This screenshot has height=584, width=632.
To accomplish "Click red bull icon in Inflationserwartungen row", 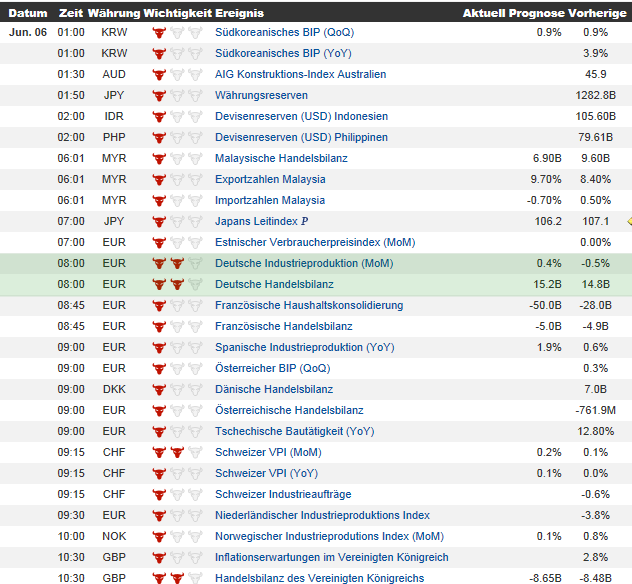I will click(159, 557).
